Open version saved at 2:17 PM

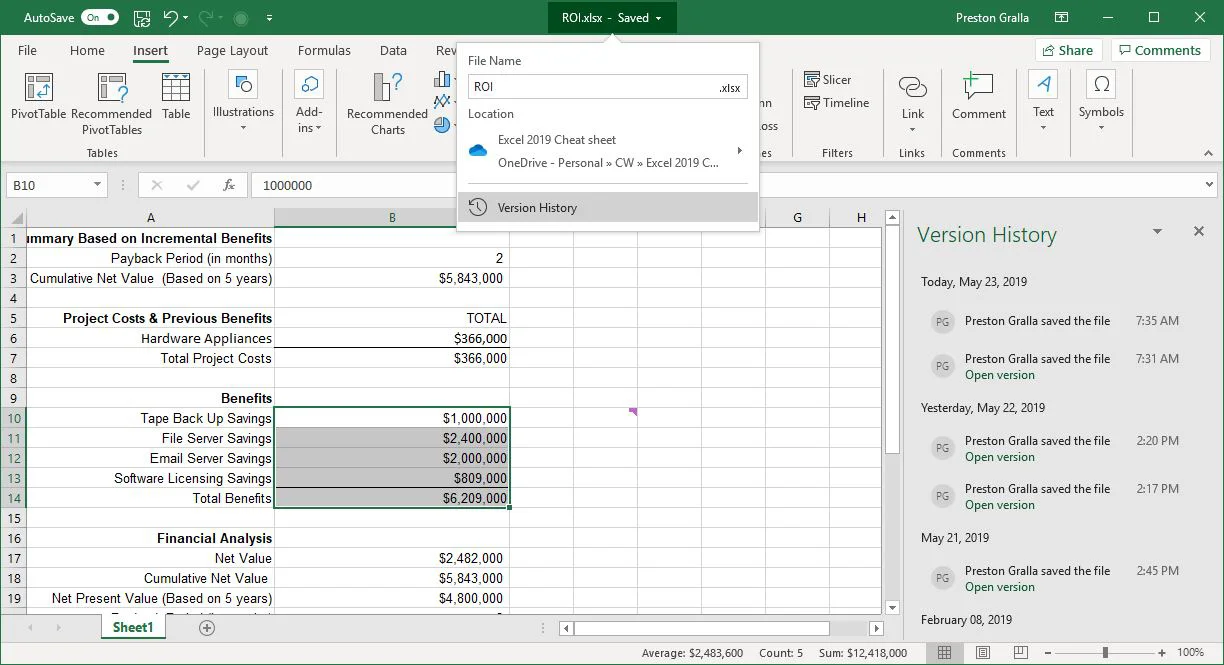pos(1000,505)
